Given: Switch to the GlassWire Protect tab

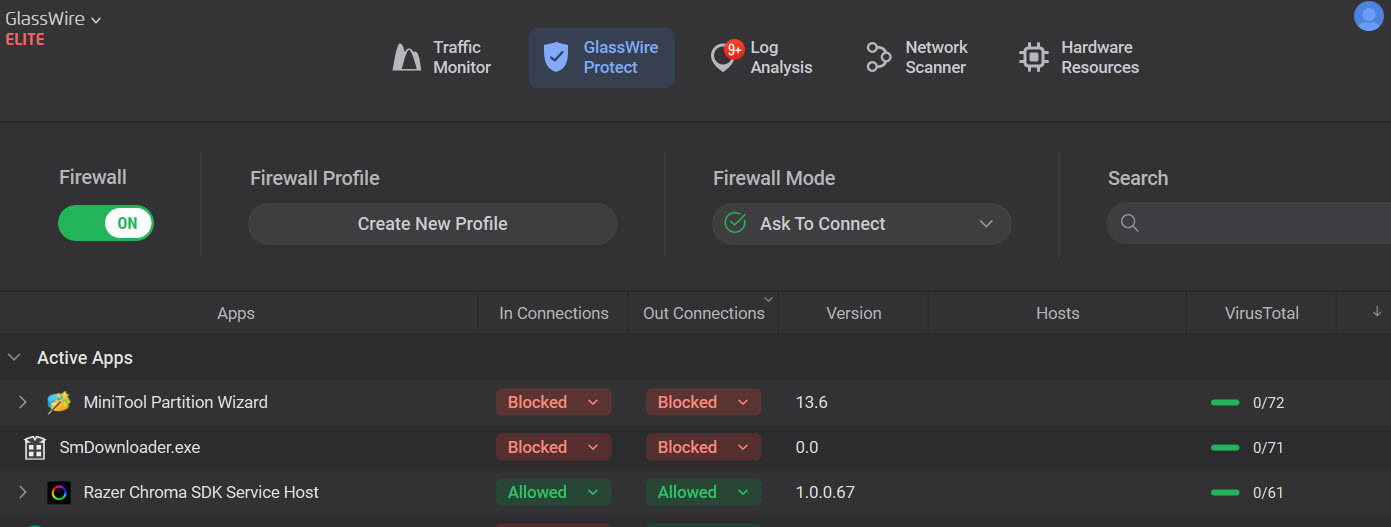Looking at the screenshot, I should pyautogui.click(x=601, y=58).
